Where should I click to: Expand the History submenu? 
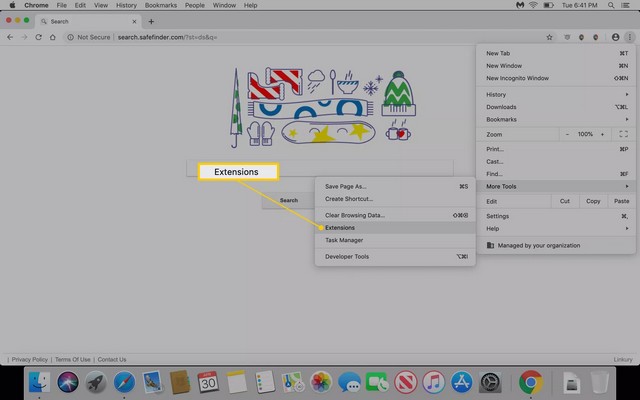tap(555, 95)
